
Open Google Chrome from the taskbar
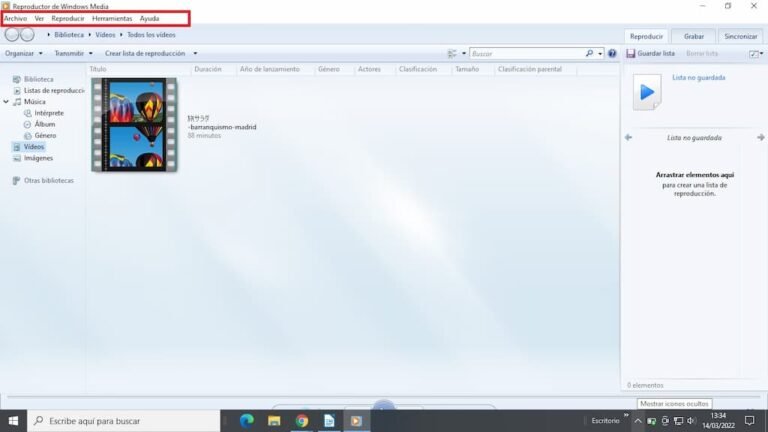tap(301, 421)
